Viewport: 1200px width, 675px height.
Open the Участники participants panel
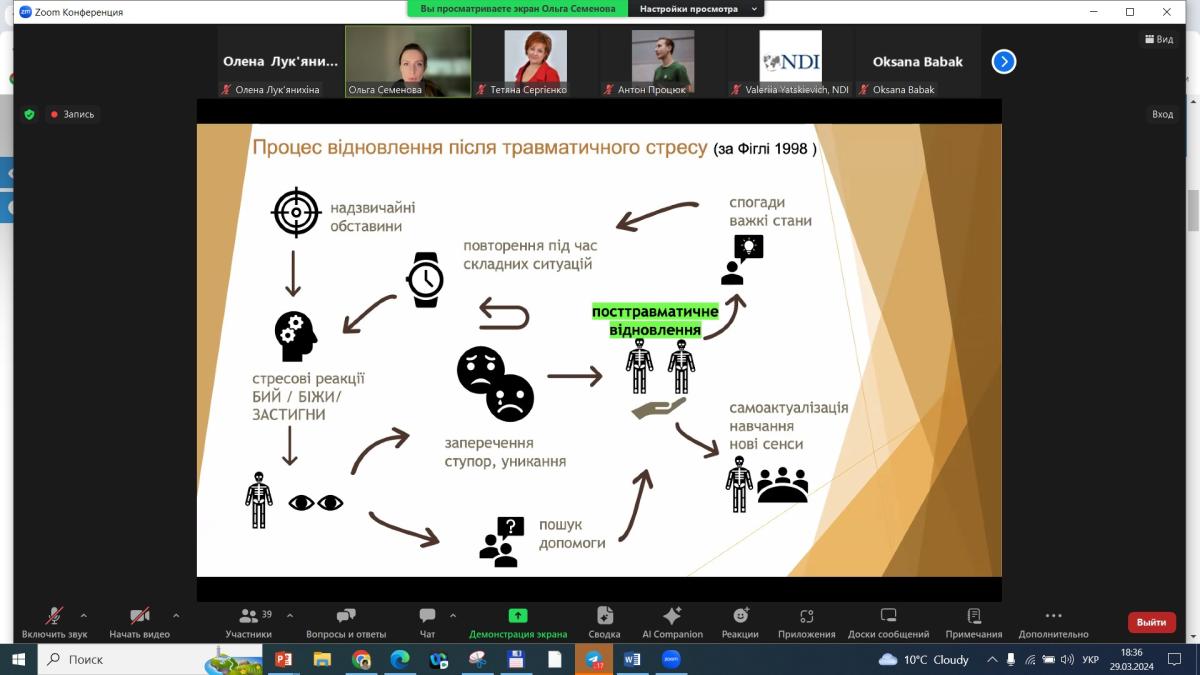click(x=249, y=622)
